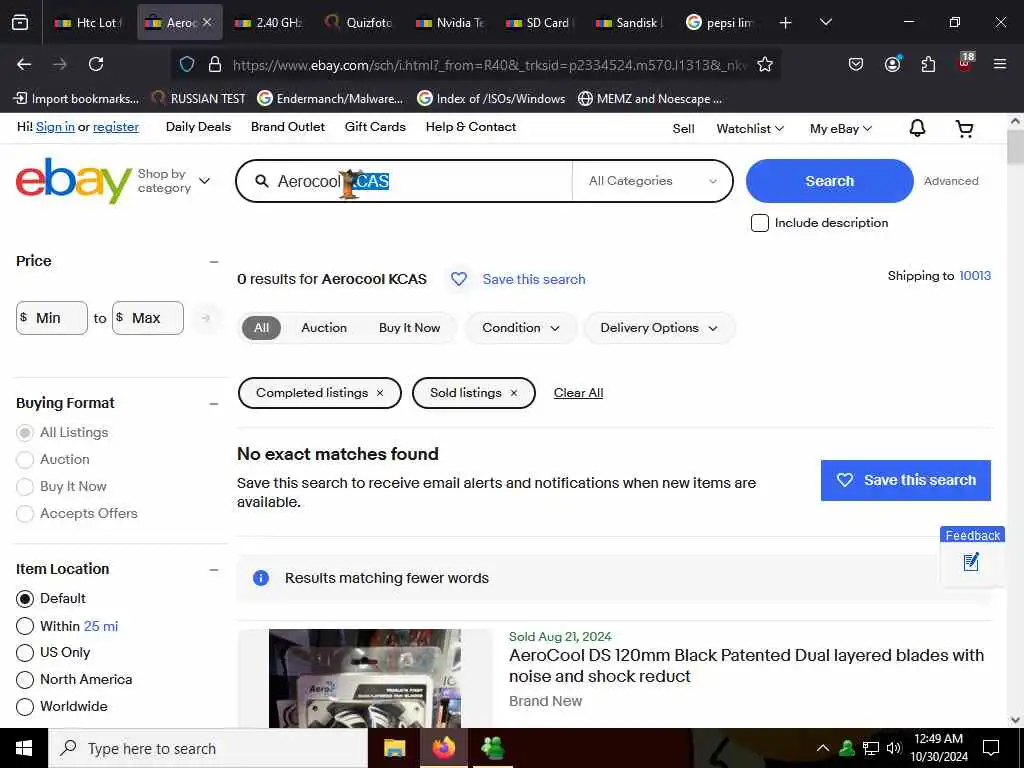Select the Auction buying format radio

[25, 460]
